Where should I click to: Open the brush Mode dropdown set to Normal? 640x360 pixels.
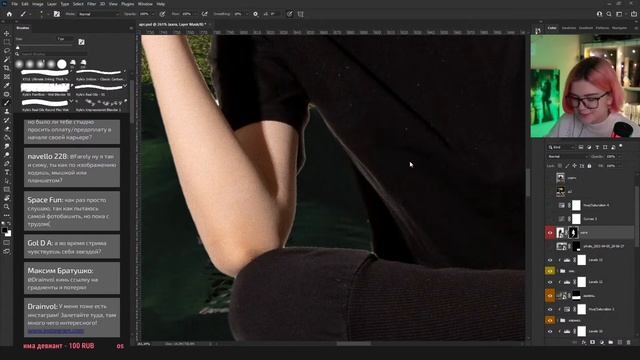pyautogui.click(x=98, y=14)
